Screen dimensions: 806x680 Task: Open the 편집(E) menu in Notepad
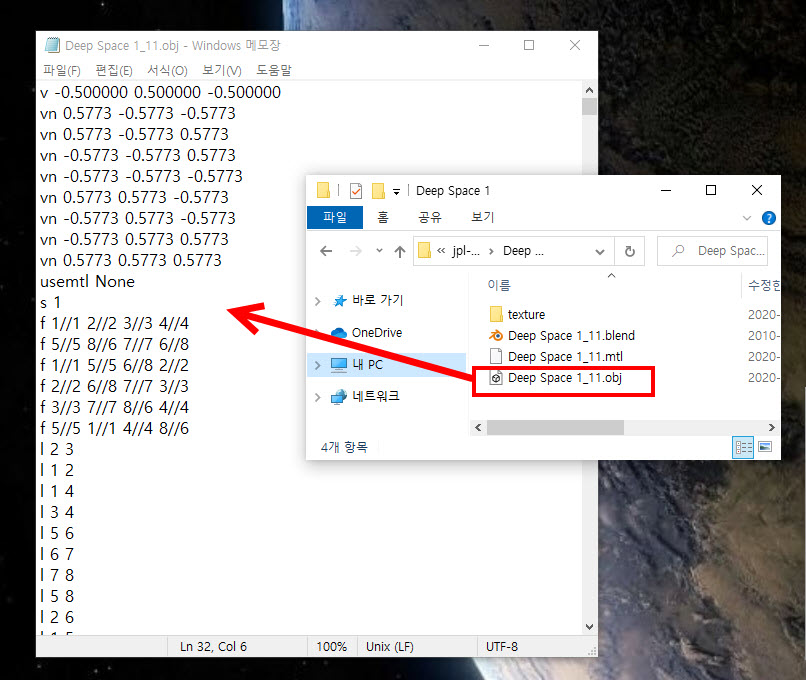click(x=114, y=70)
